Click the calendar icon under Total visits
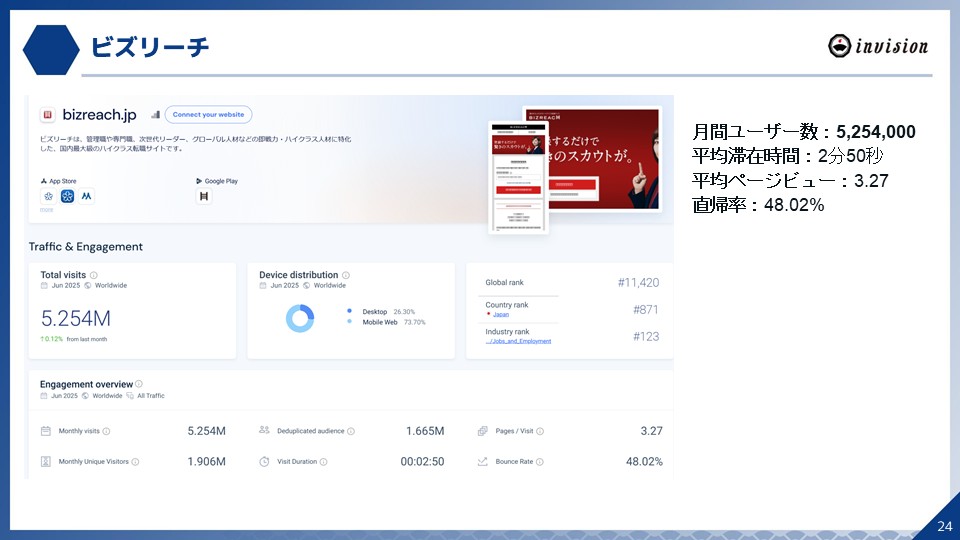Screen dimensions: 960x540 (44, 286)
